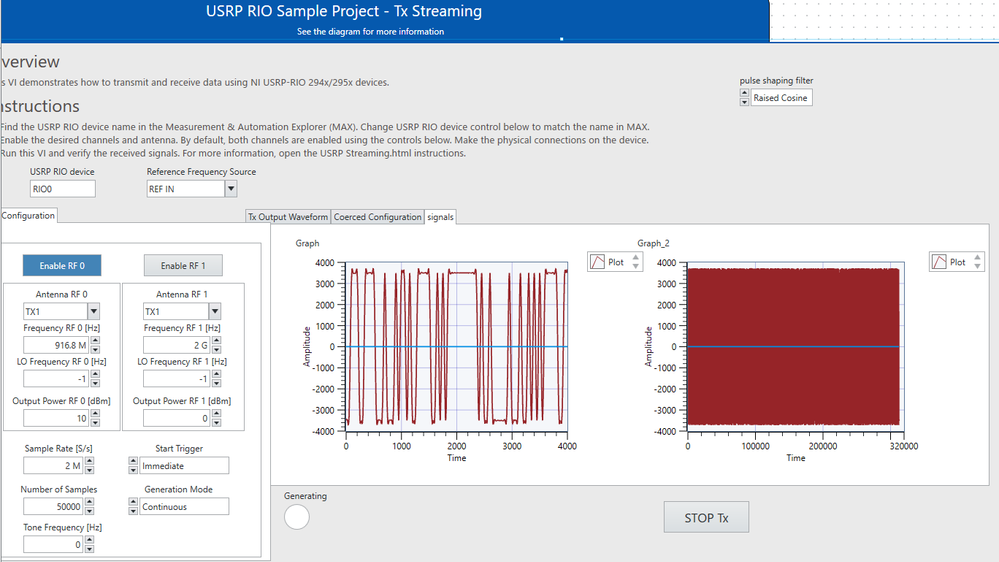Viewport: 999px width, 562px height.
Task: Click Output Power RF 0 stepper
Action: [x=95, y=418]
